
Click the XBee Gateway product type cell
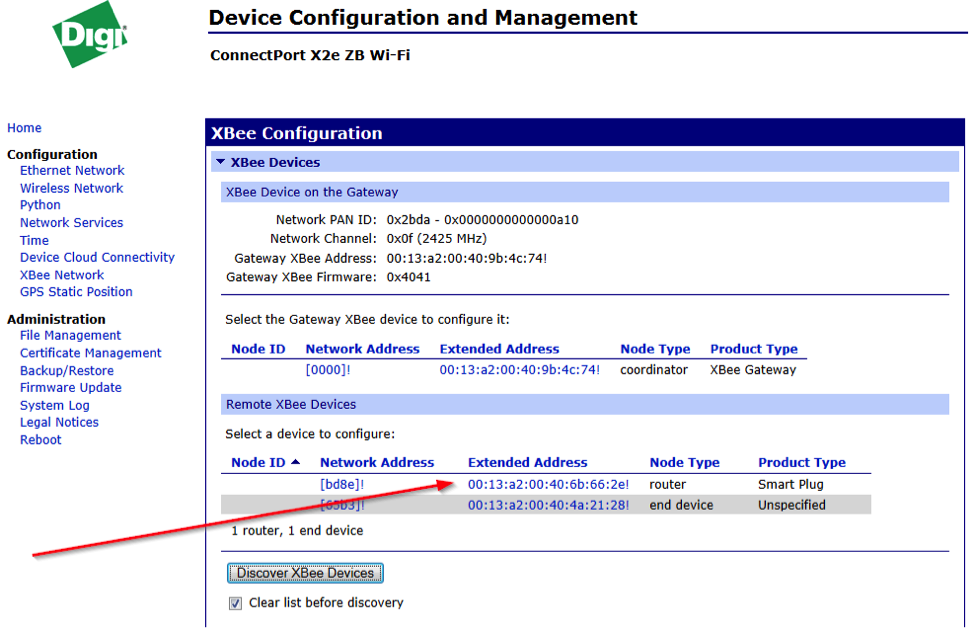click(753, 369)
